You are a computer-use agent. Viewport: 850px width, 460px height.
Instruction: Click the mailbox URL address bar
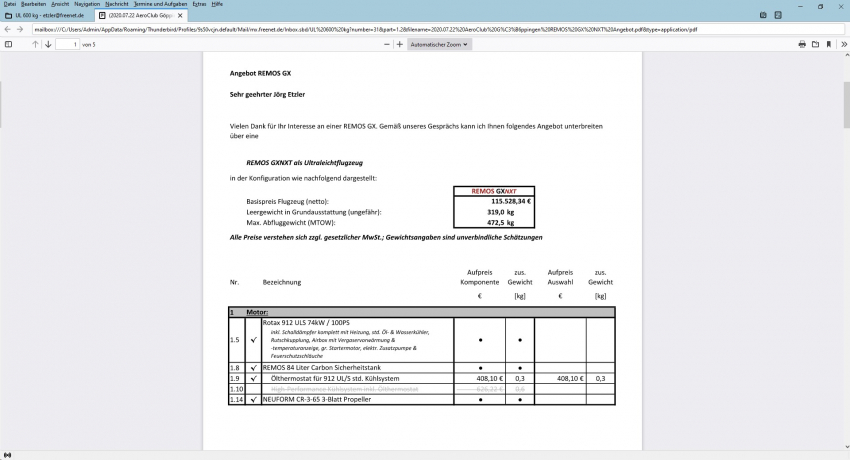pos(438,29)
